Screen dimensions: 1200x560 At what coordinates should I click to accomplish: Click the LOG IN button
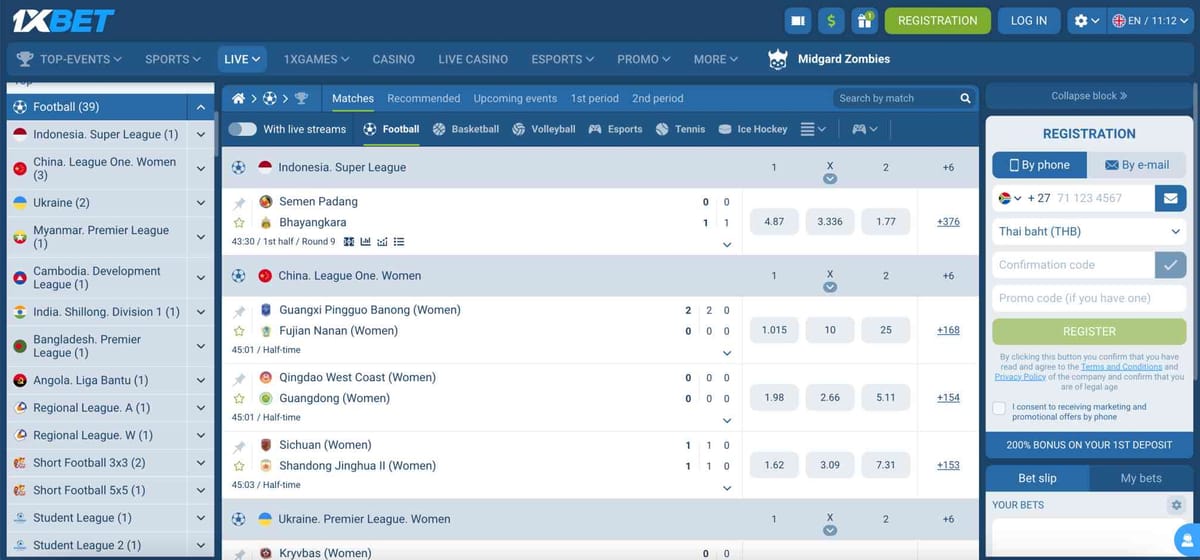tap(1029, 20)
